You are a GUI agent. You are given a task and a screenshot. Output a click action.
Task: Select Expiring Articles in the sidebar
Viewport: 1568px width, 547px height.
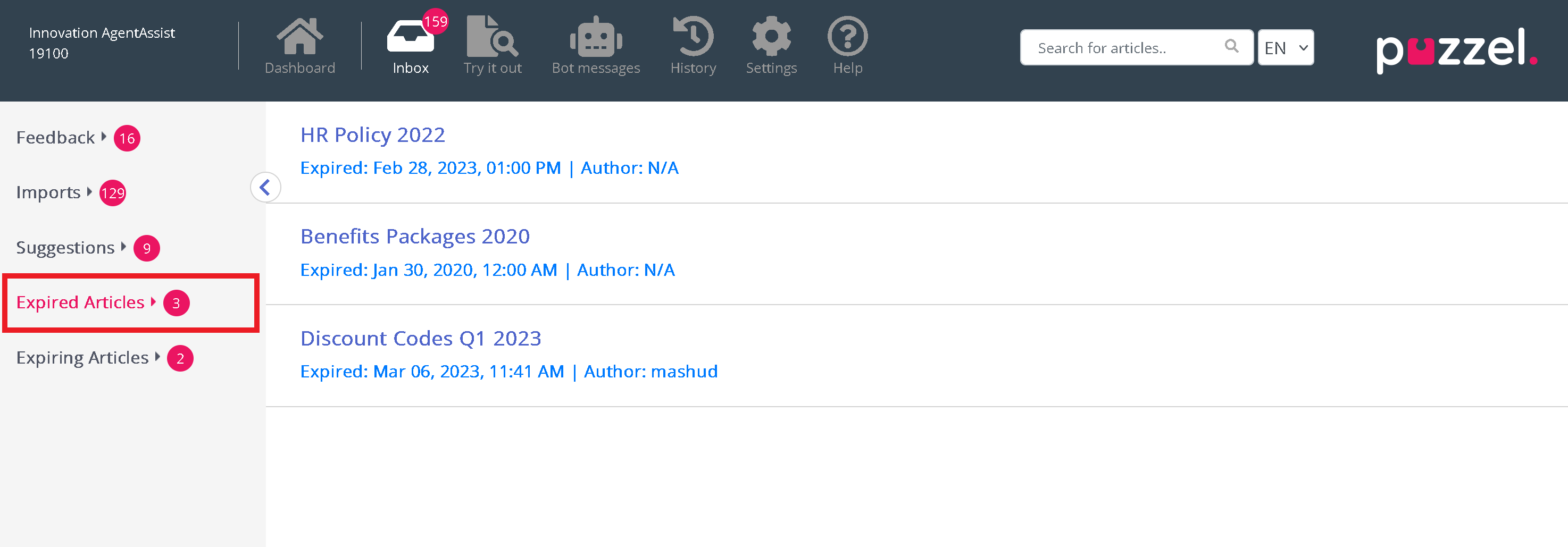(x=83, y=358)
